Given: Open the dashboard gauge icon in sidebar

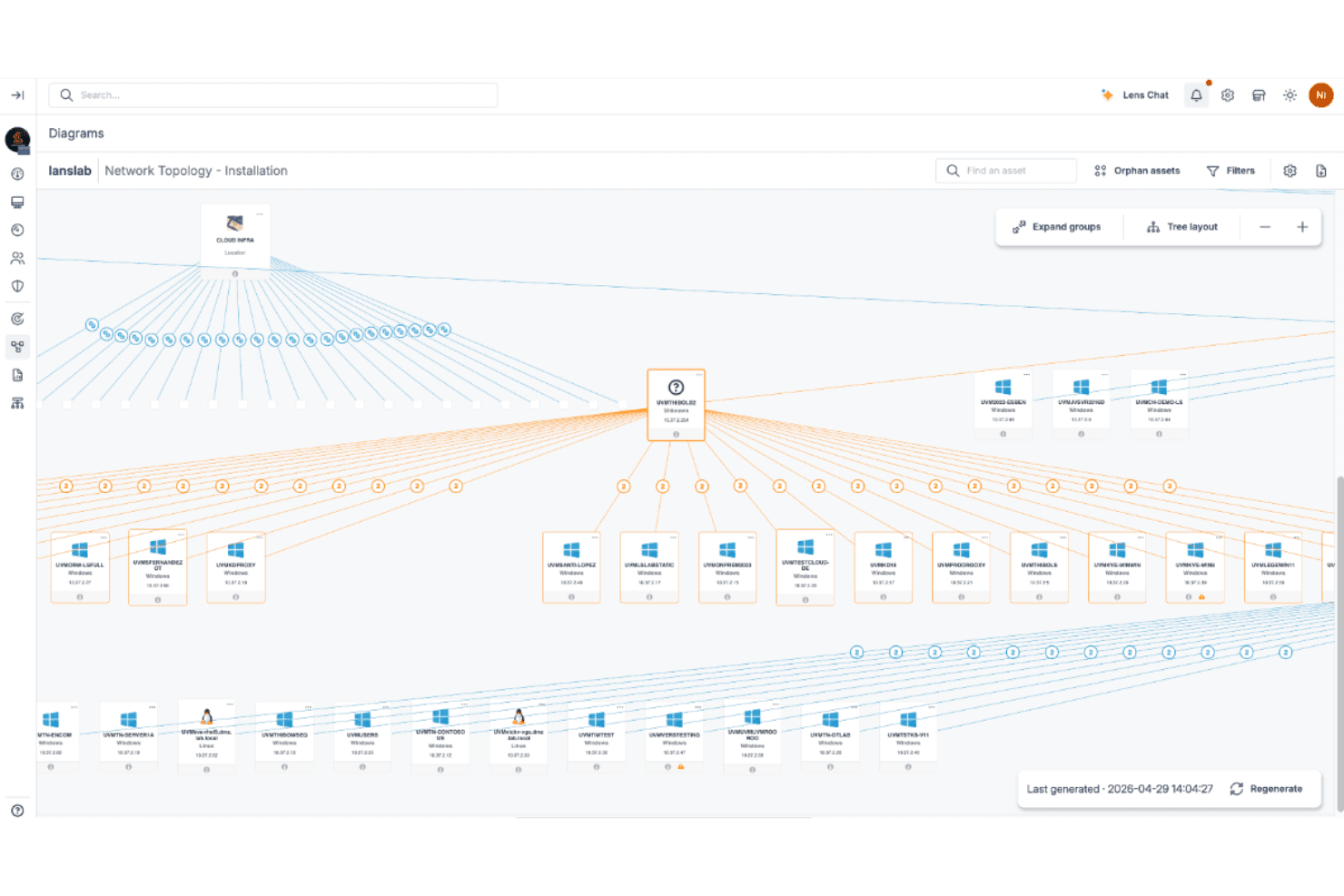Looking at the screenshot, I should pos(17,174).
